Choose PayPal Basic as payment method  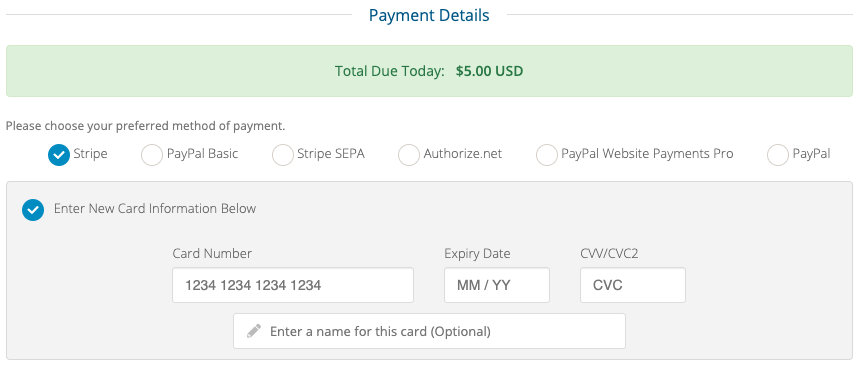[152, 155]
